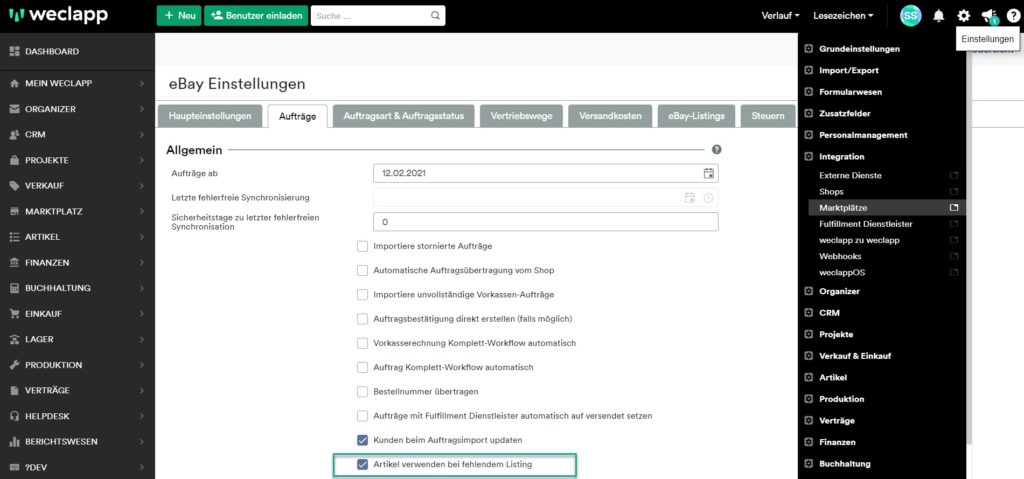Click Benutzer einladen button
1024x479 pixels.
(256, 16)
